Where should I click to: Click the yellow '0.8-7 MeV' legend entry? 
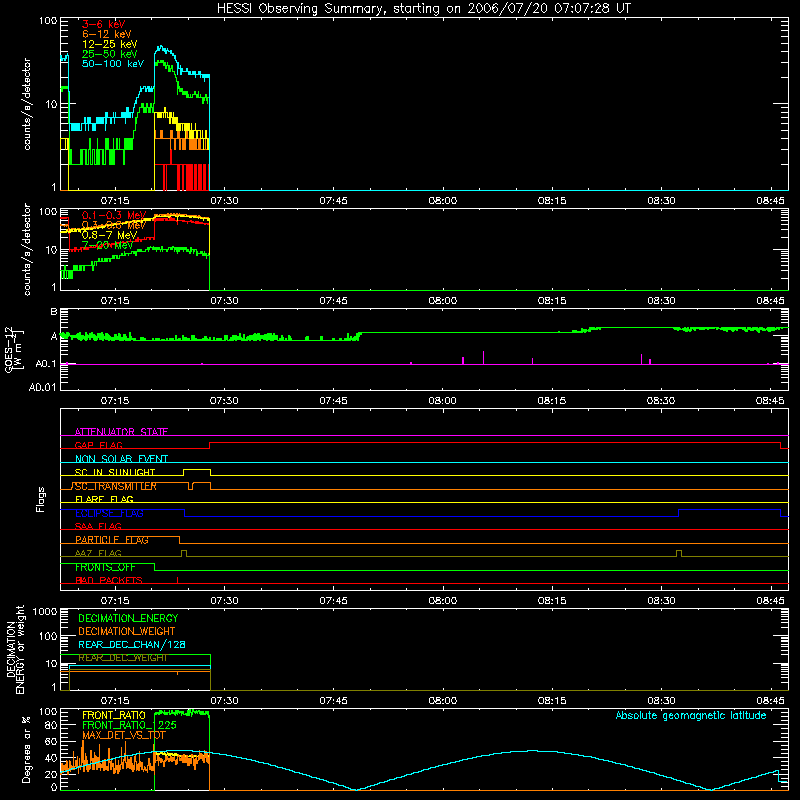point(109,235)
